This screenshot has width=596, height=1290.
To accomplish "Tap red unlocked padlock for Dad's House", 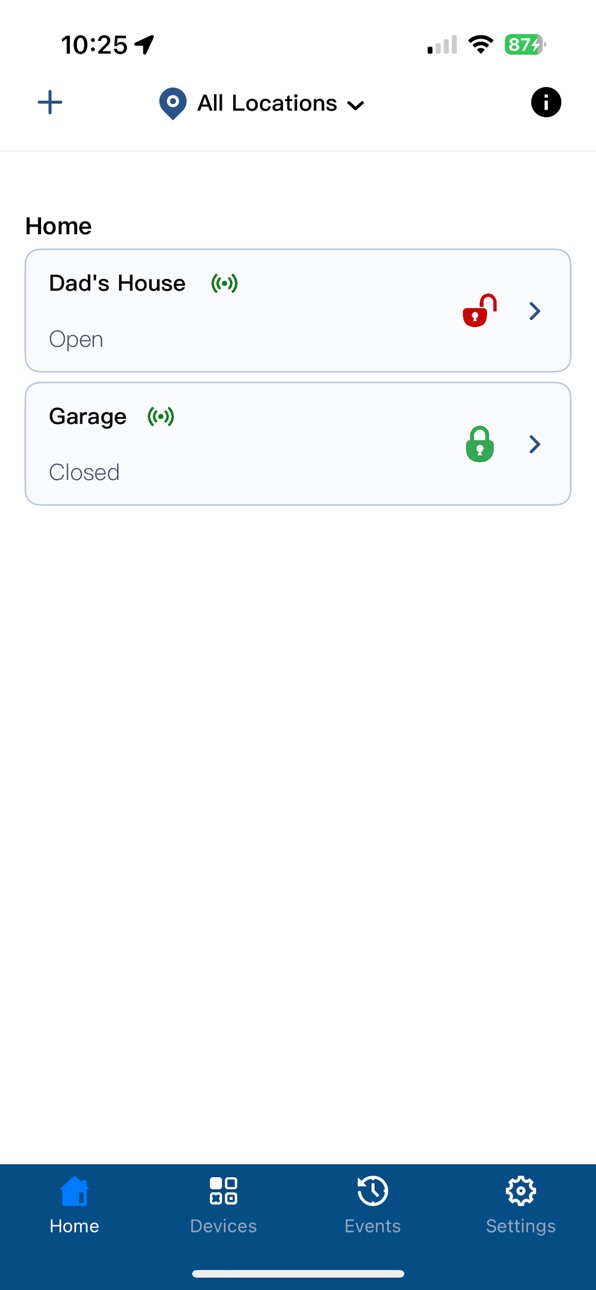I will click(480, 310).
